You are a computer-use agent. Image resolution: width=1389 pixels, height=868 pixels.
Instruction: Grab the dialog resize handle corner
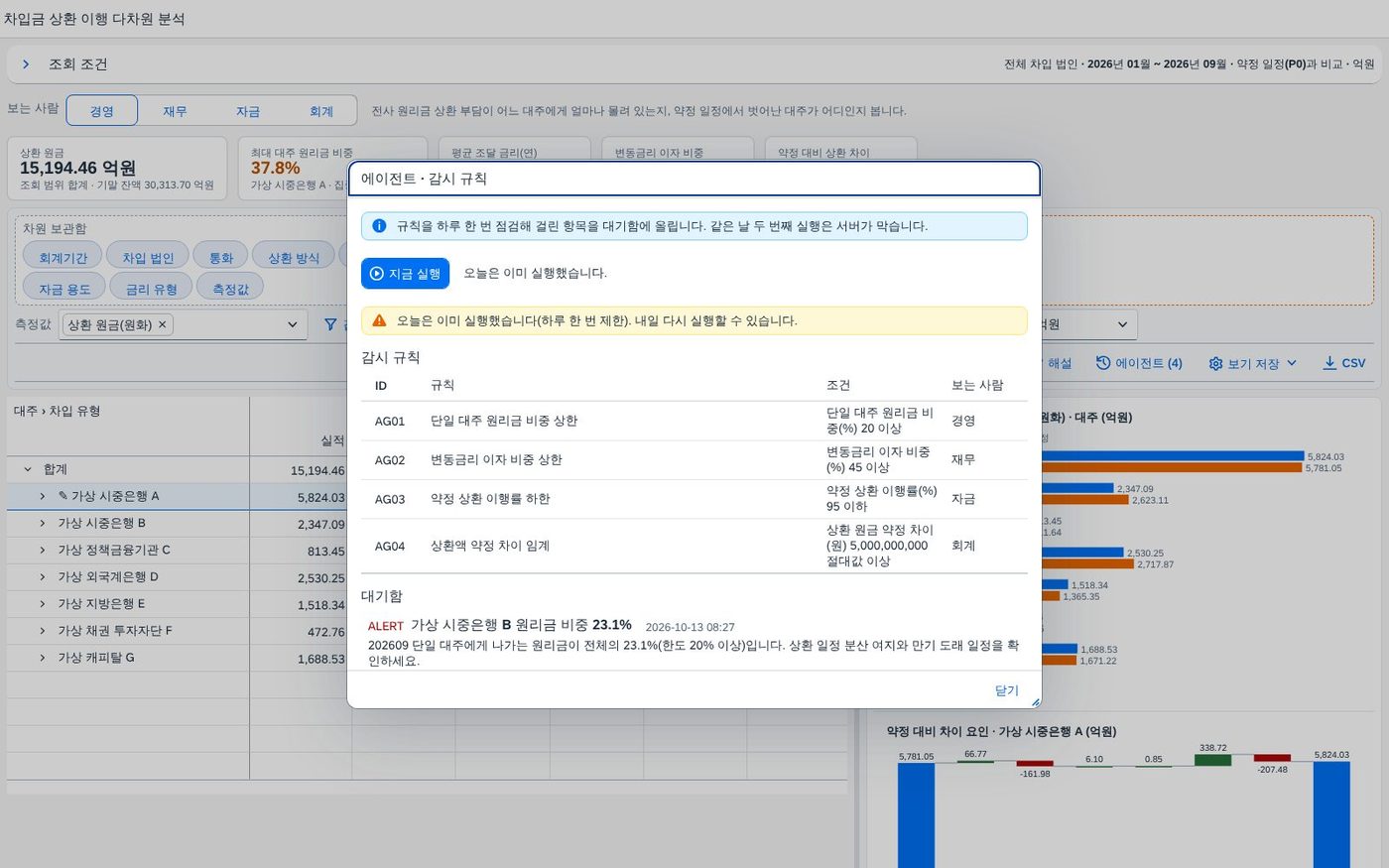(x=1035, y=701)
